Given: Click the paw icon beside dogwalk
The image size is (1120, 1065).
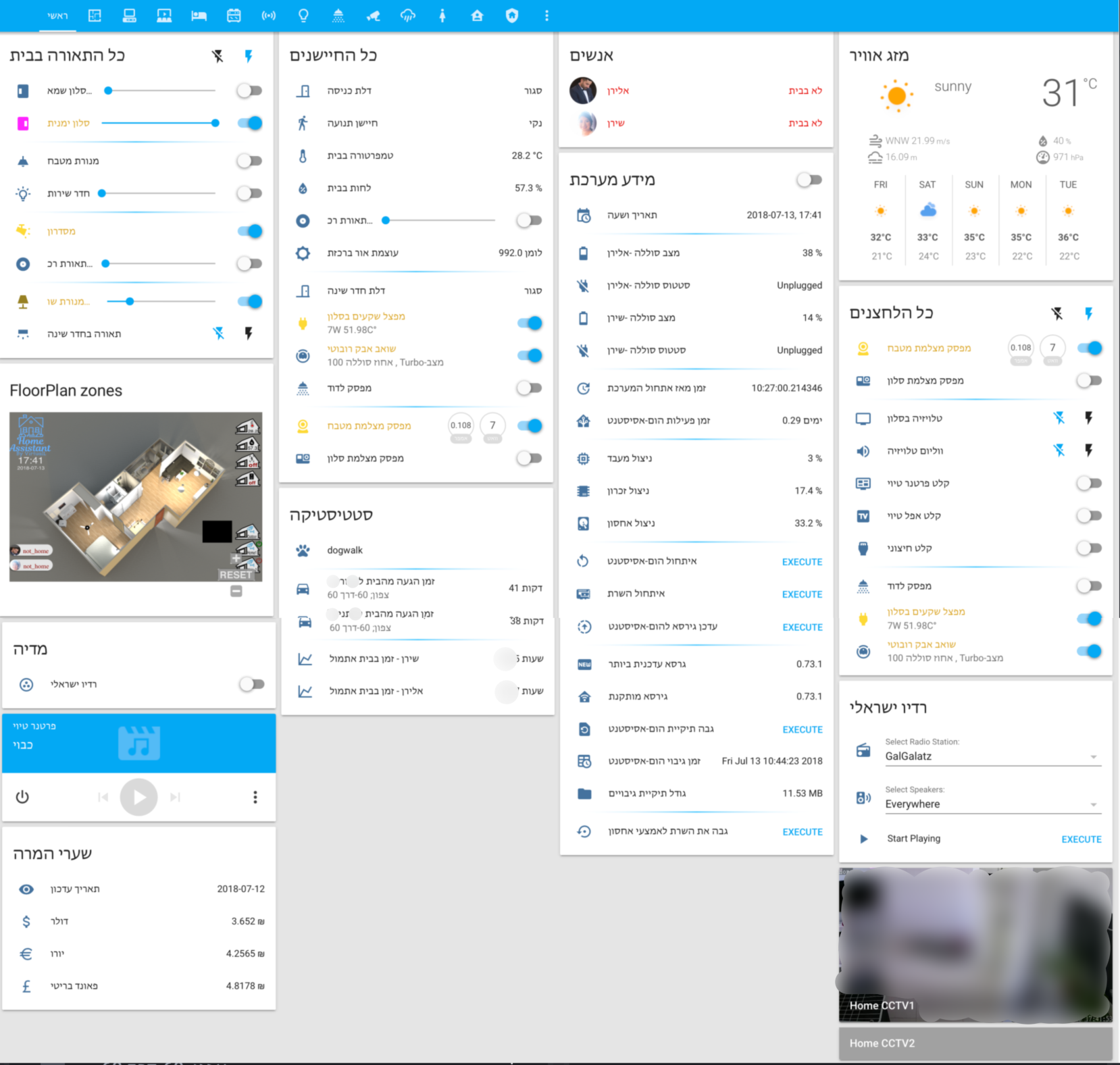Looking at the screenshot, I should [x=303, y=550].
